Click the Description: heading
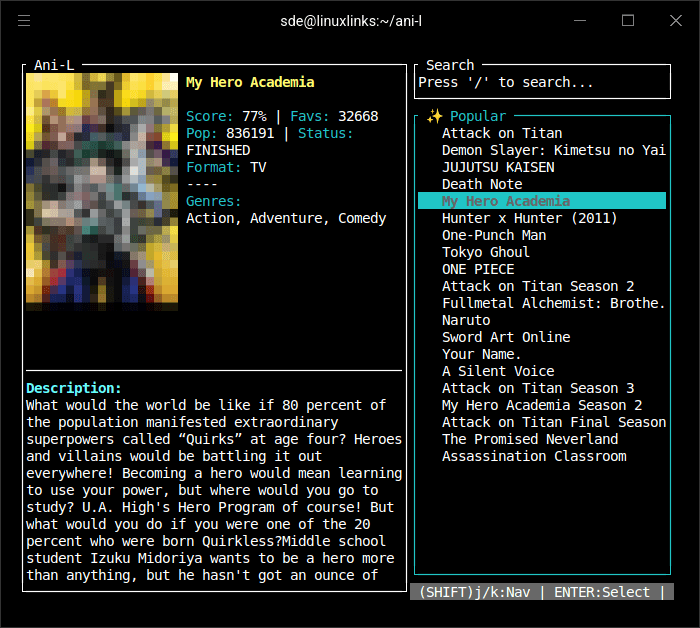Screen dimensions: 700x628 74,388
